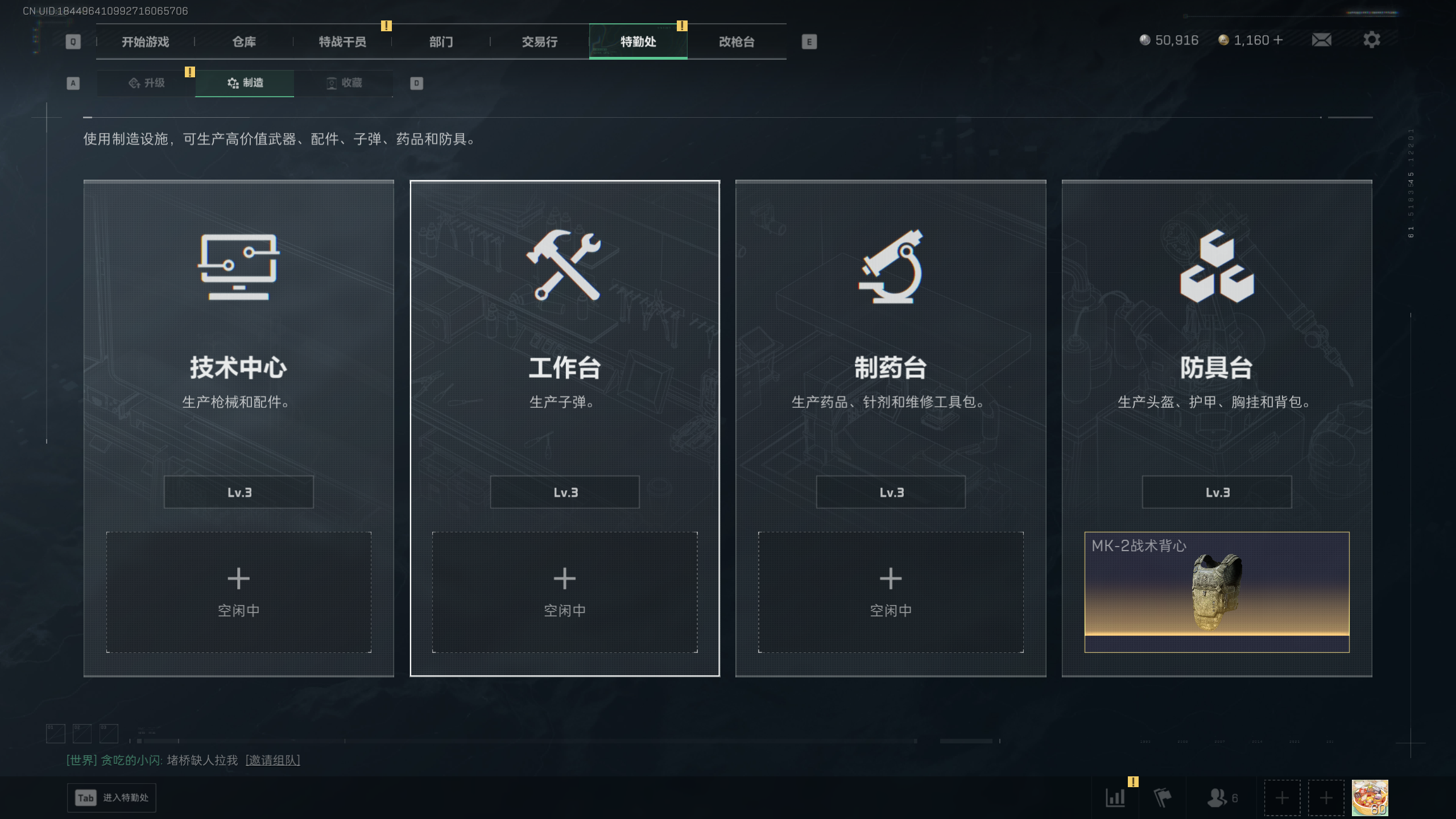Select the 升级 sub-tab

146,83
